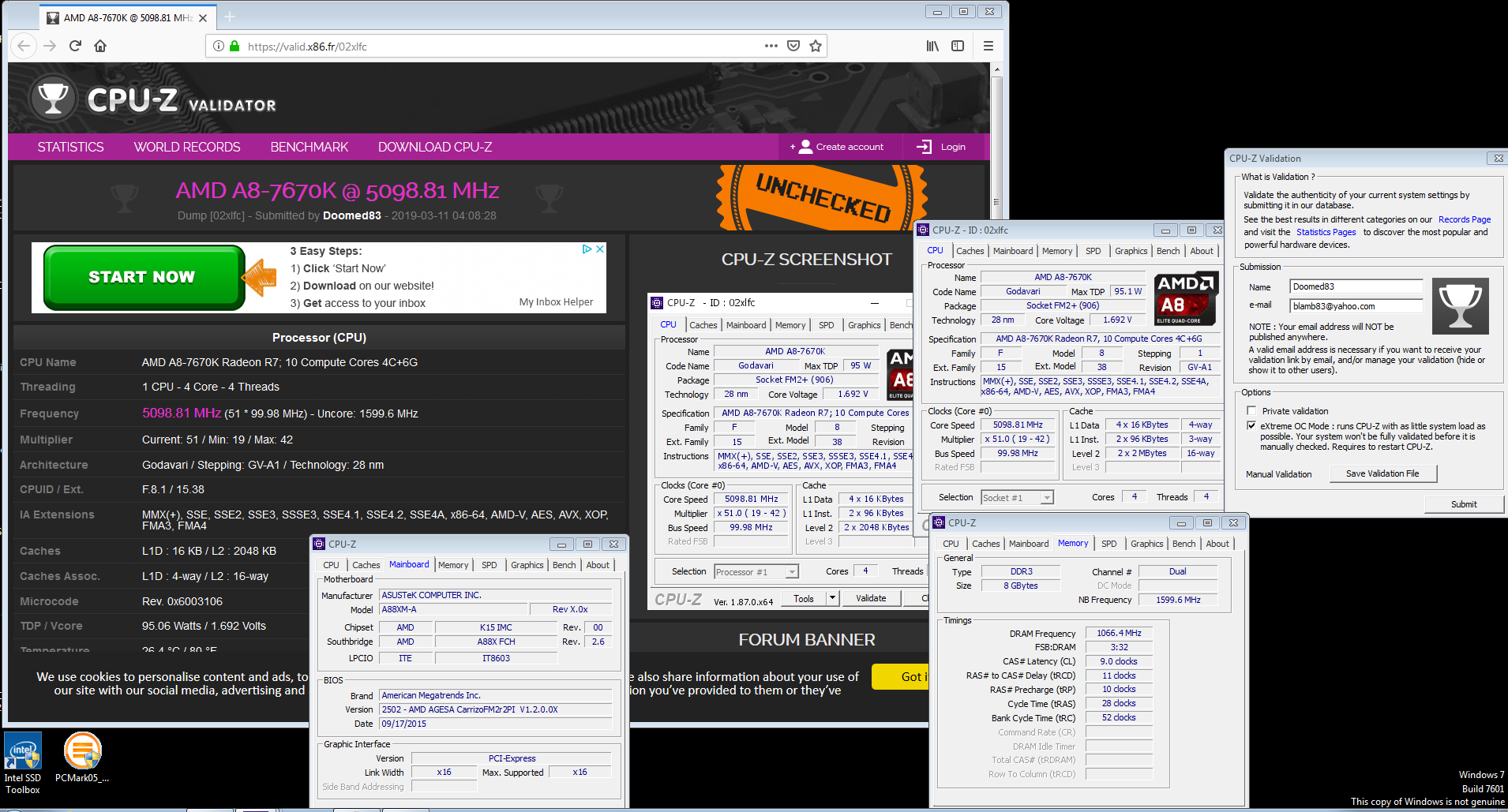
Task: Go back with browser back arrow
Action: pyautogui.click(x=24, y=46)
